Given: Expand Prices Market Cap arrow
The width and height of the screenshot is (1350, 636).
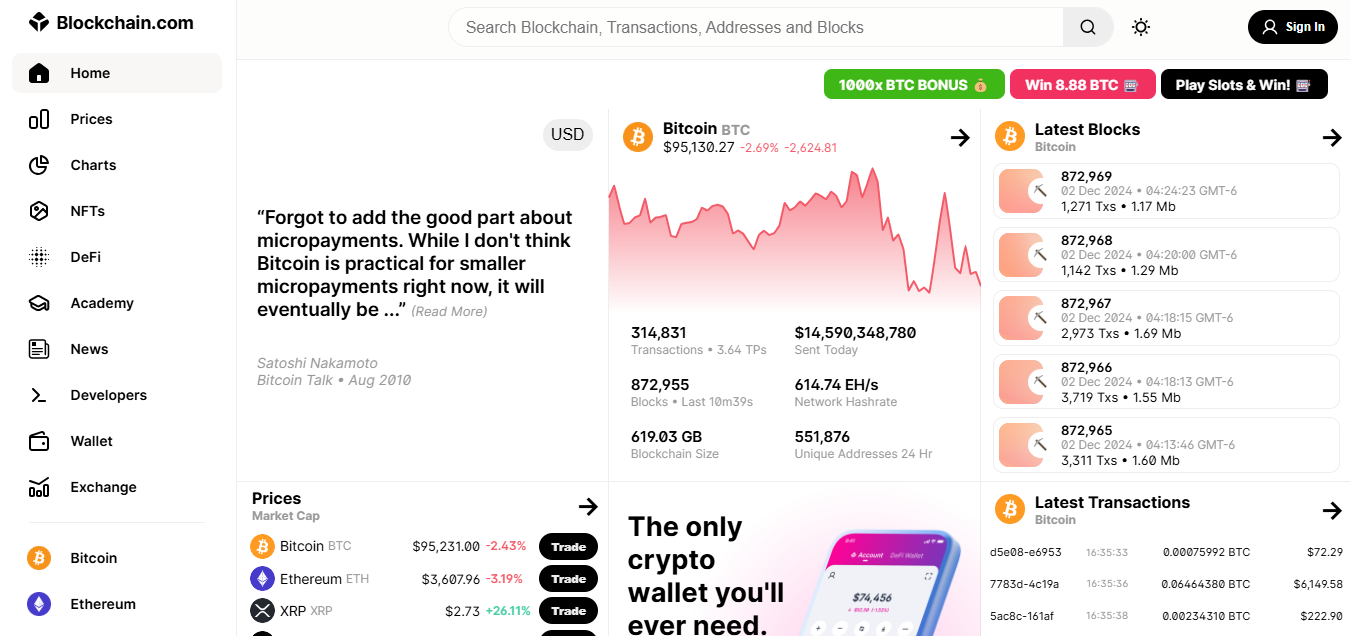Looking at the screenshot, I should 588,506.
